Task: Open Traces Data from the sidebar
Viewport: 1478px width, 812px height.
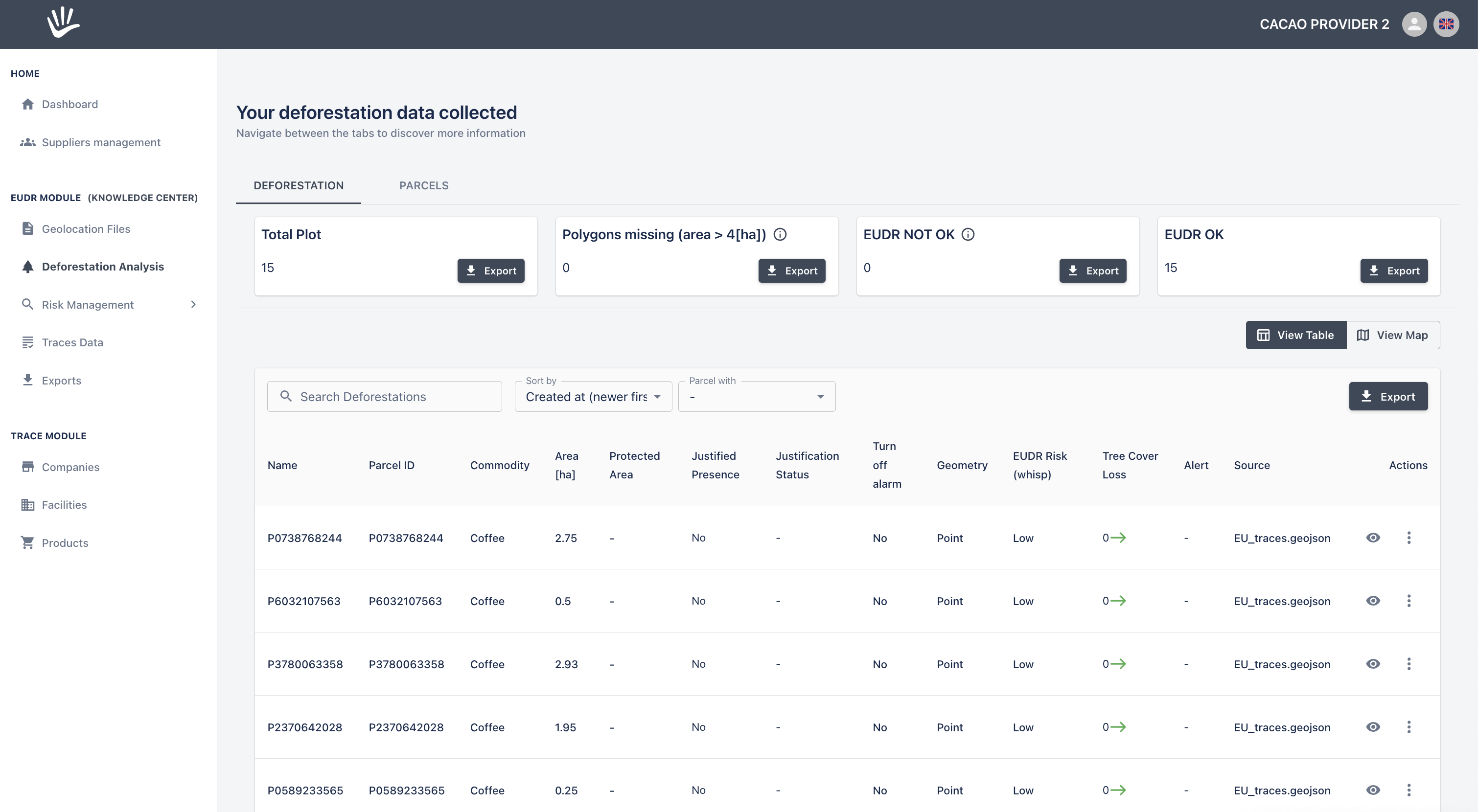Action: click(72, 342)
